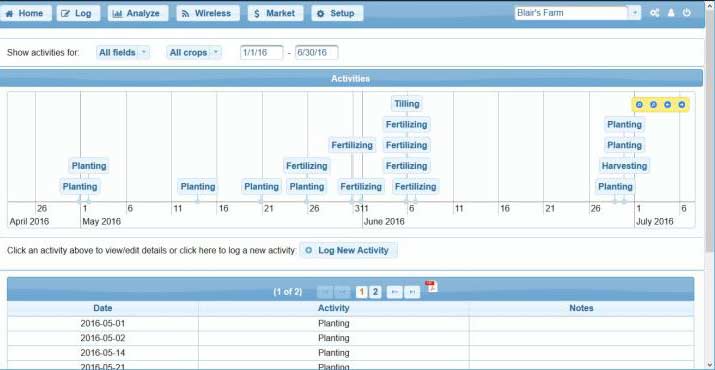This screenshot has height=370, width=715.
Task: Select the Planting activity near May 21
Action: tap(261, 186)
